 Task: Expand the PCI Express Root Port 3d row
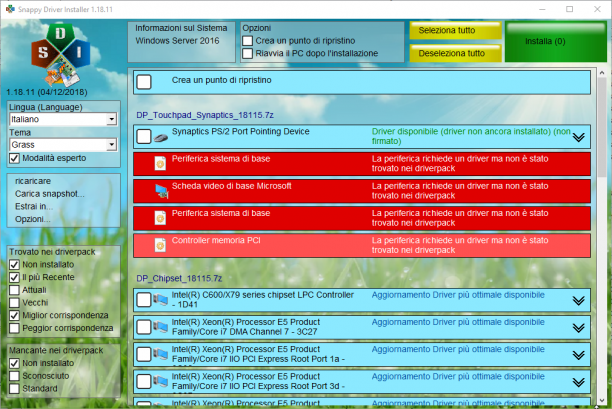pos(578,382)
